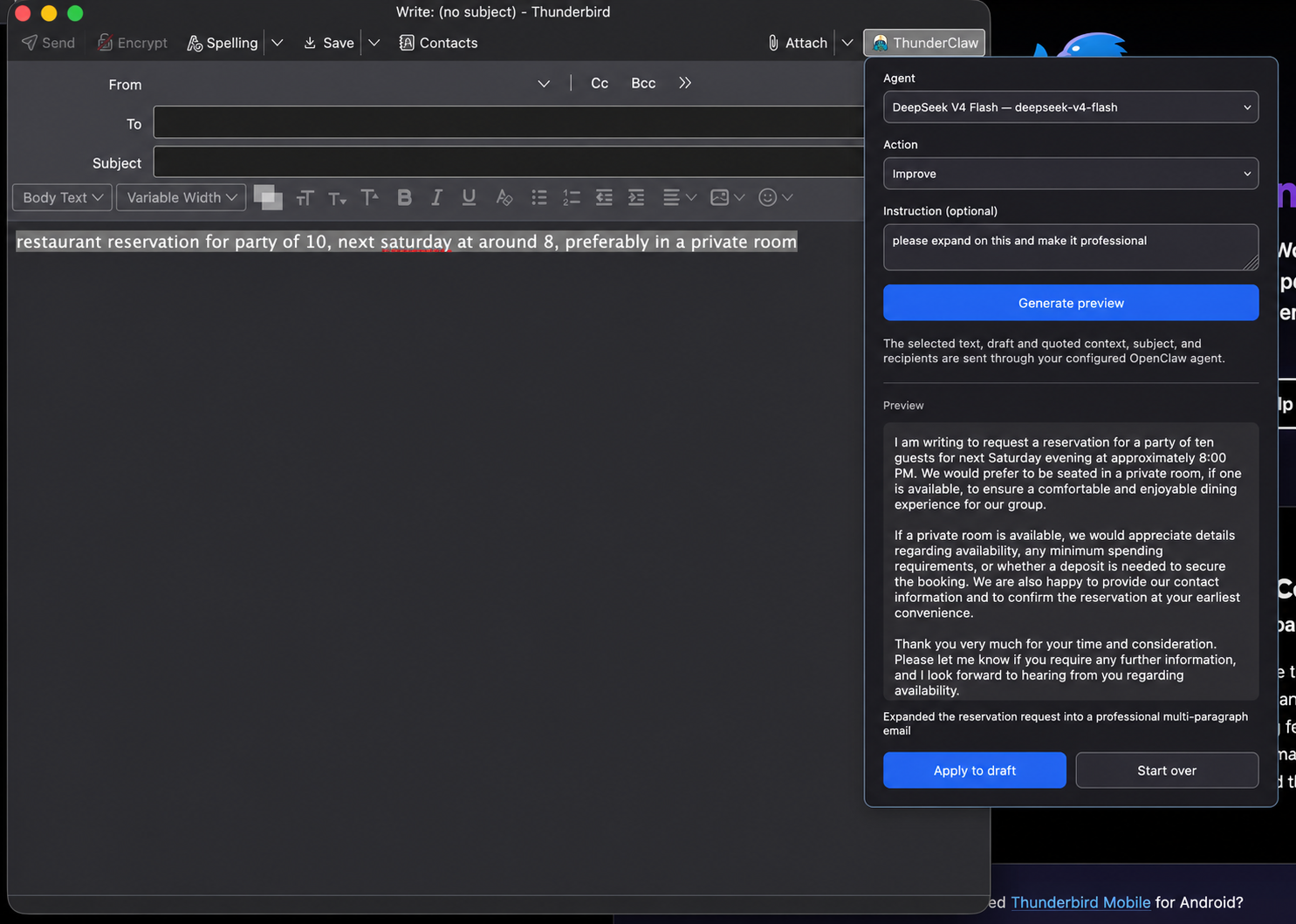The height and width of the screenshot is (924, 1296).
Task: Apply a bulleted list
Action: [x=539, y=198]
